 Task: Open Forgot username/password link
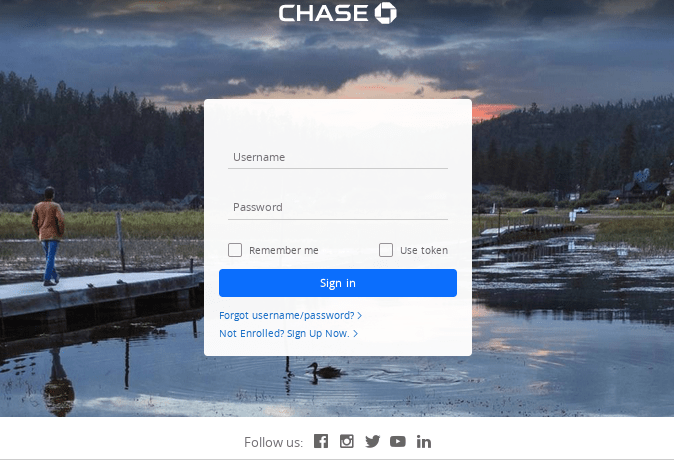click(287, 316)
